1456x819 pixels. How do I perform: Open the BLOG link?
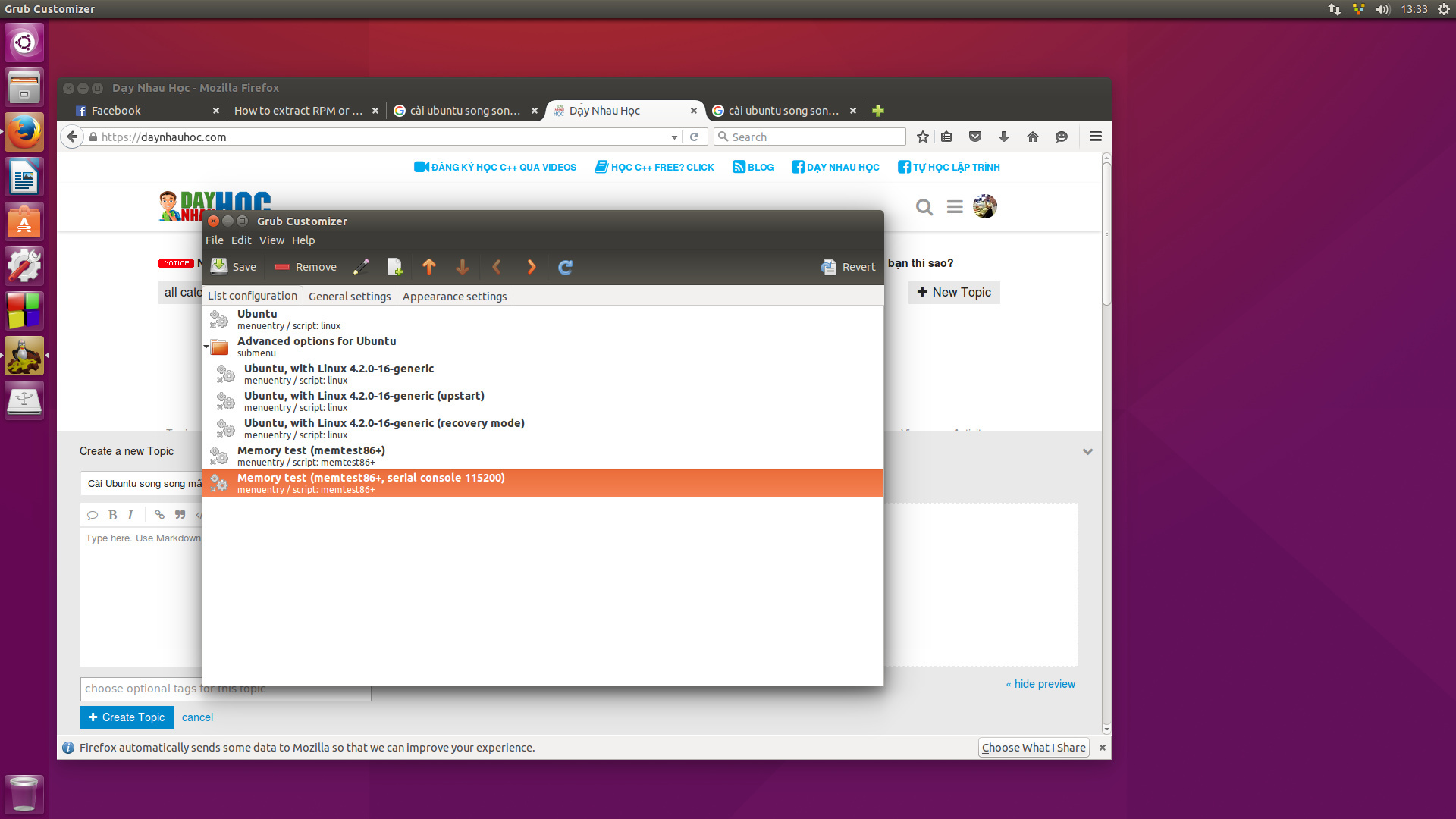point(753,167)
